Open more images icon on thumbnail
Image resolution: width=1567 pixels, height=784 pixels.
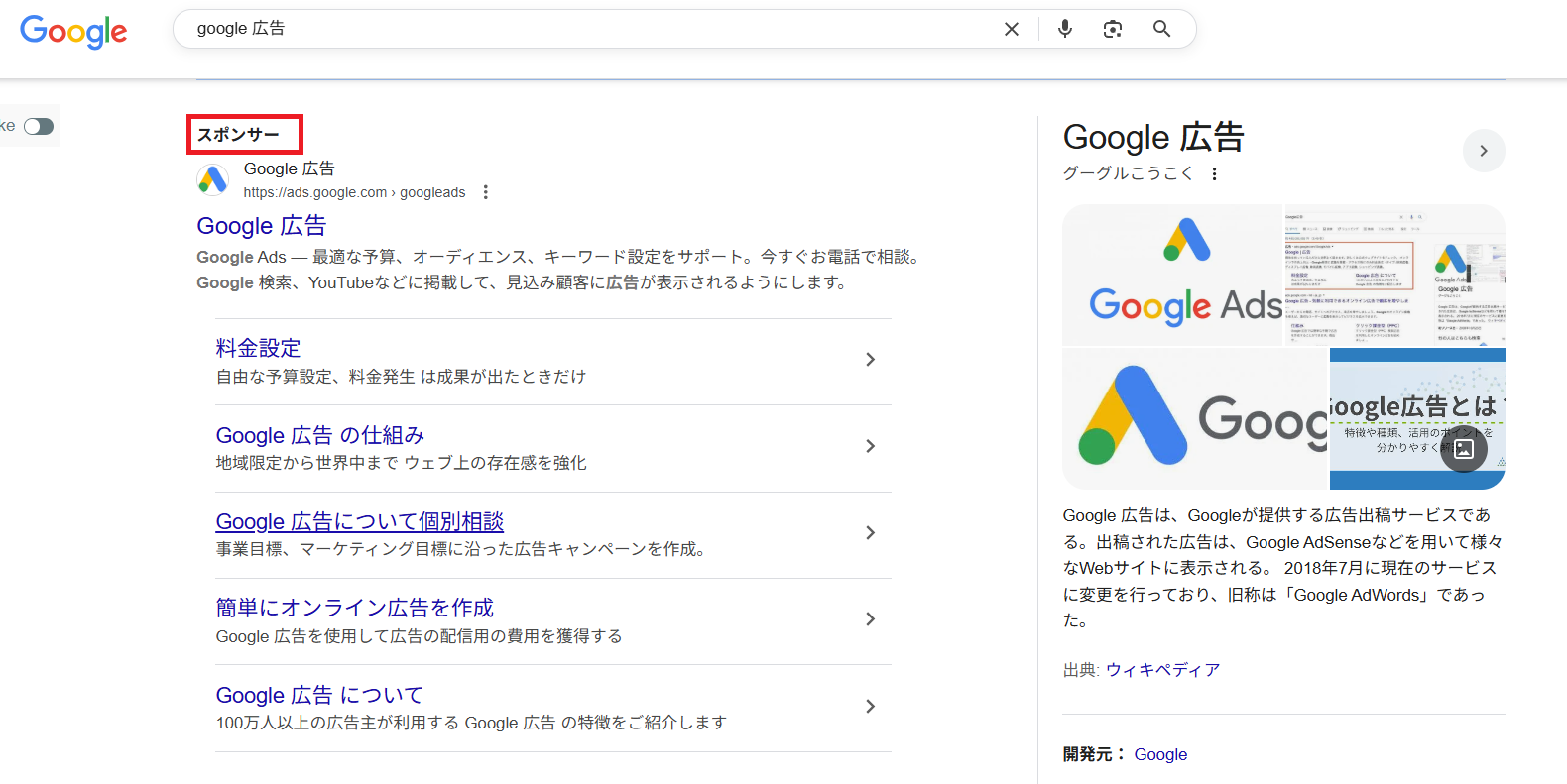[x=1463, y=449]
